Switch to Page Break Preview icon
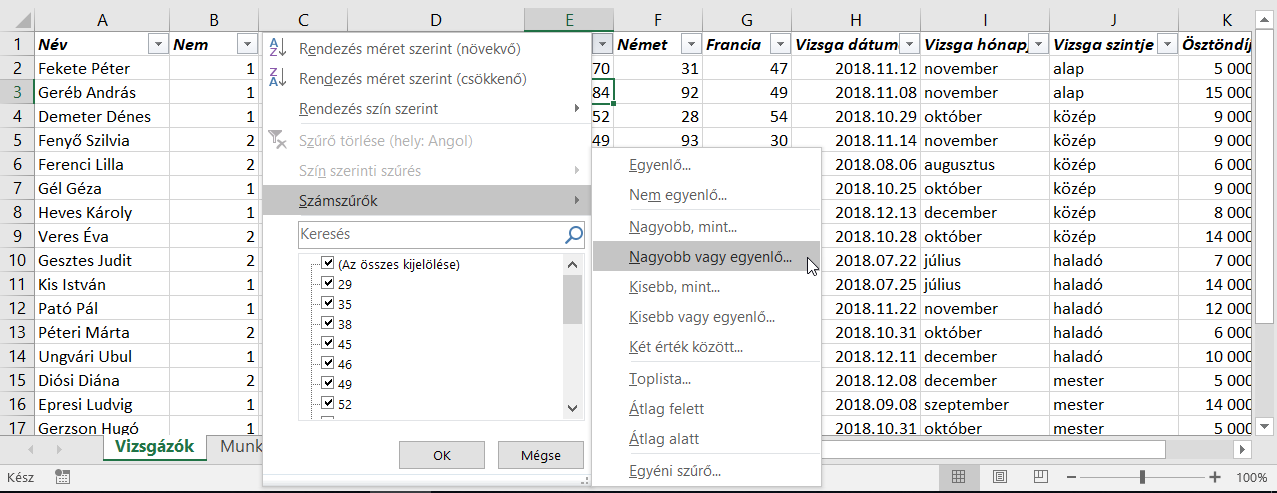The image size is (1277, 493). [x=1040, y=477]
